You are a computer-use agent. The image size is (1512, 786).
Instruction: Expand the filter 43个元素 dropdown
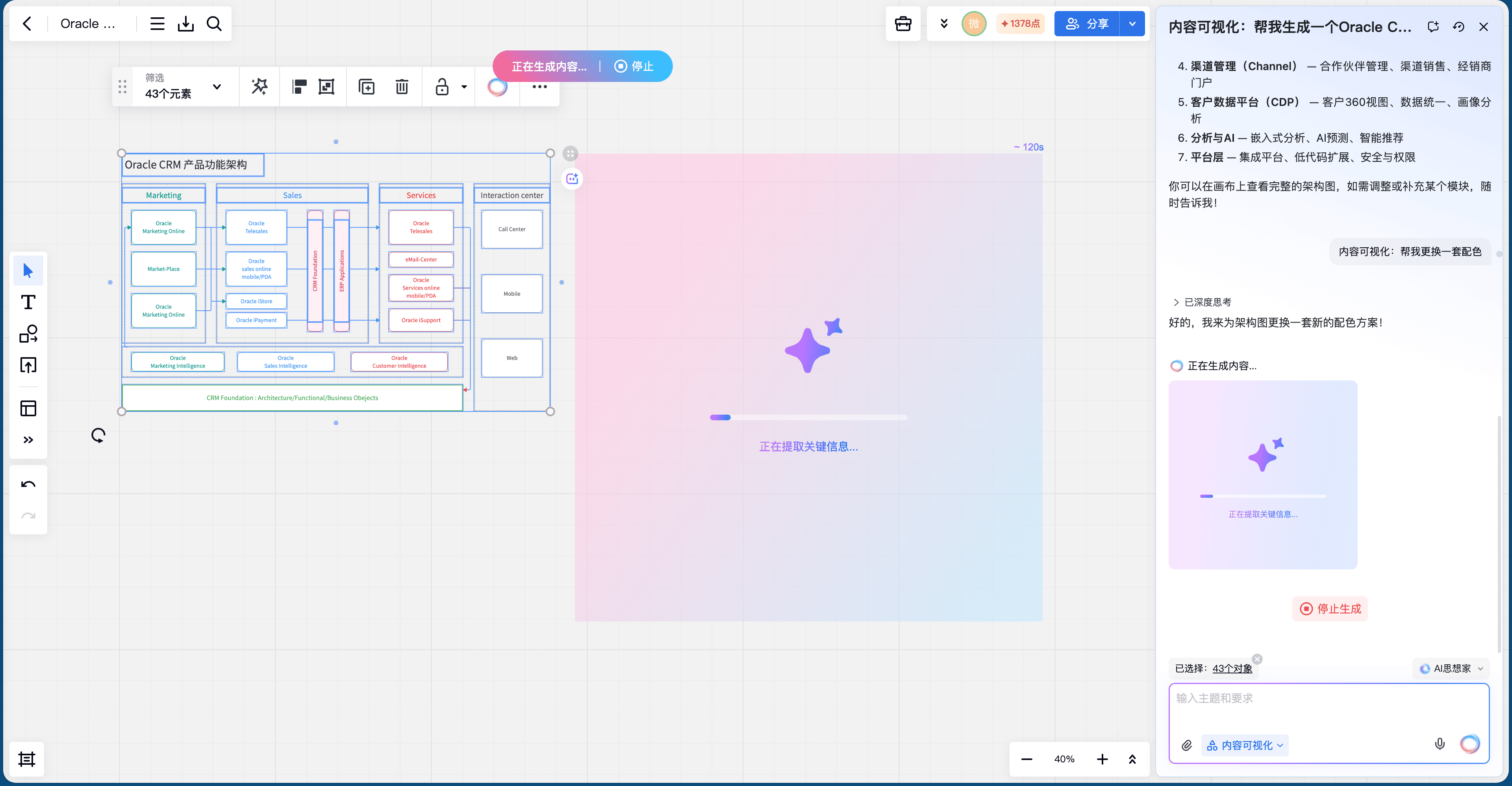pyautogui.click(x=184, y=86)
